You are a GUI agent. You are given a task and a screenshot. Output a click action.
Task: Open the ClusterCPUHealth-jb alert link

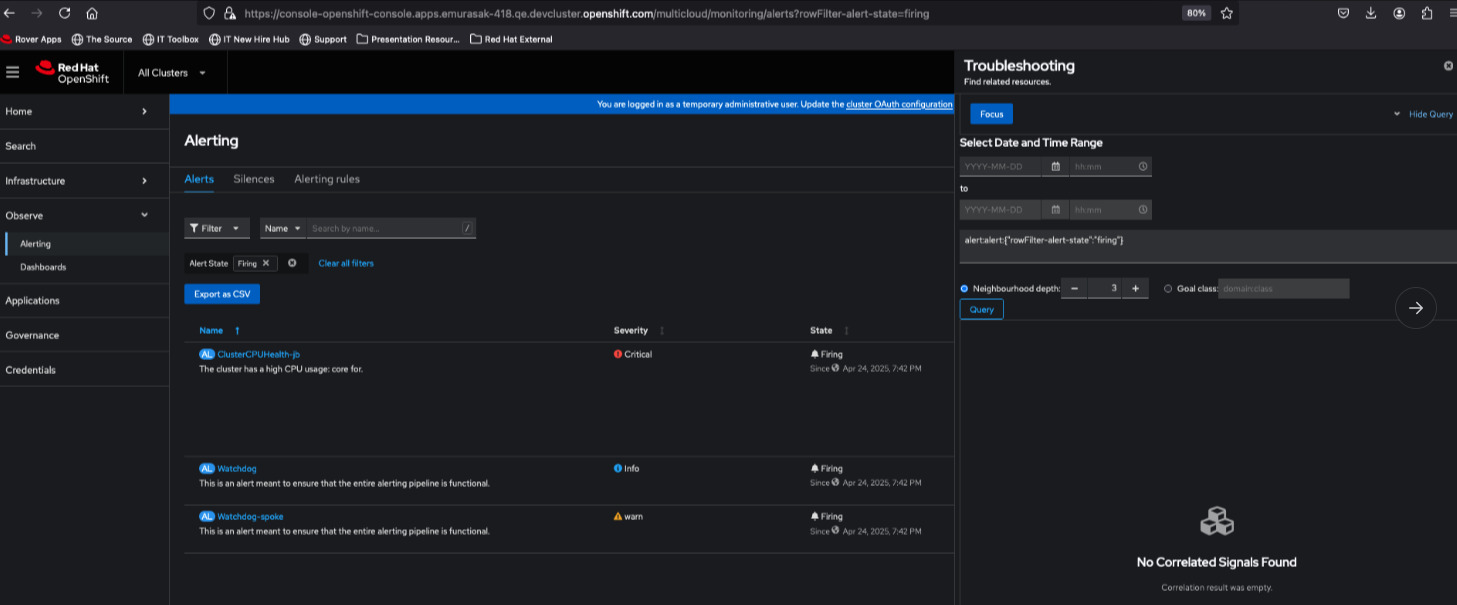(x=258, y=354)
